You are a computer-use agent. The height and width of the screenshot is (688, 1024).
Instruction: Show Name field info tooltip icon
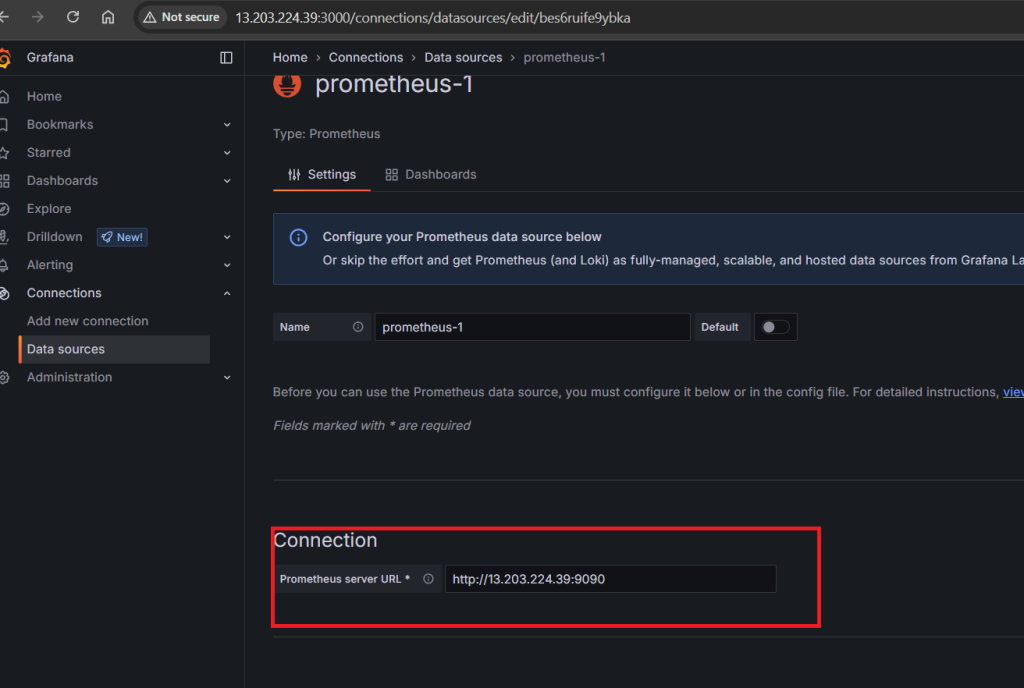pyautogui.click(x=358, y=326)
